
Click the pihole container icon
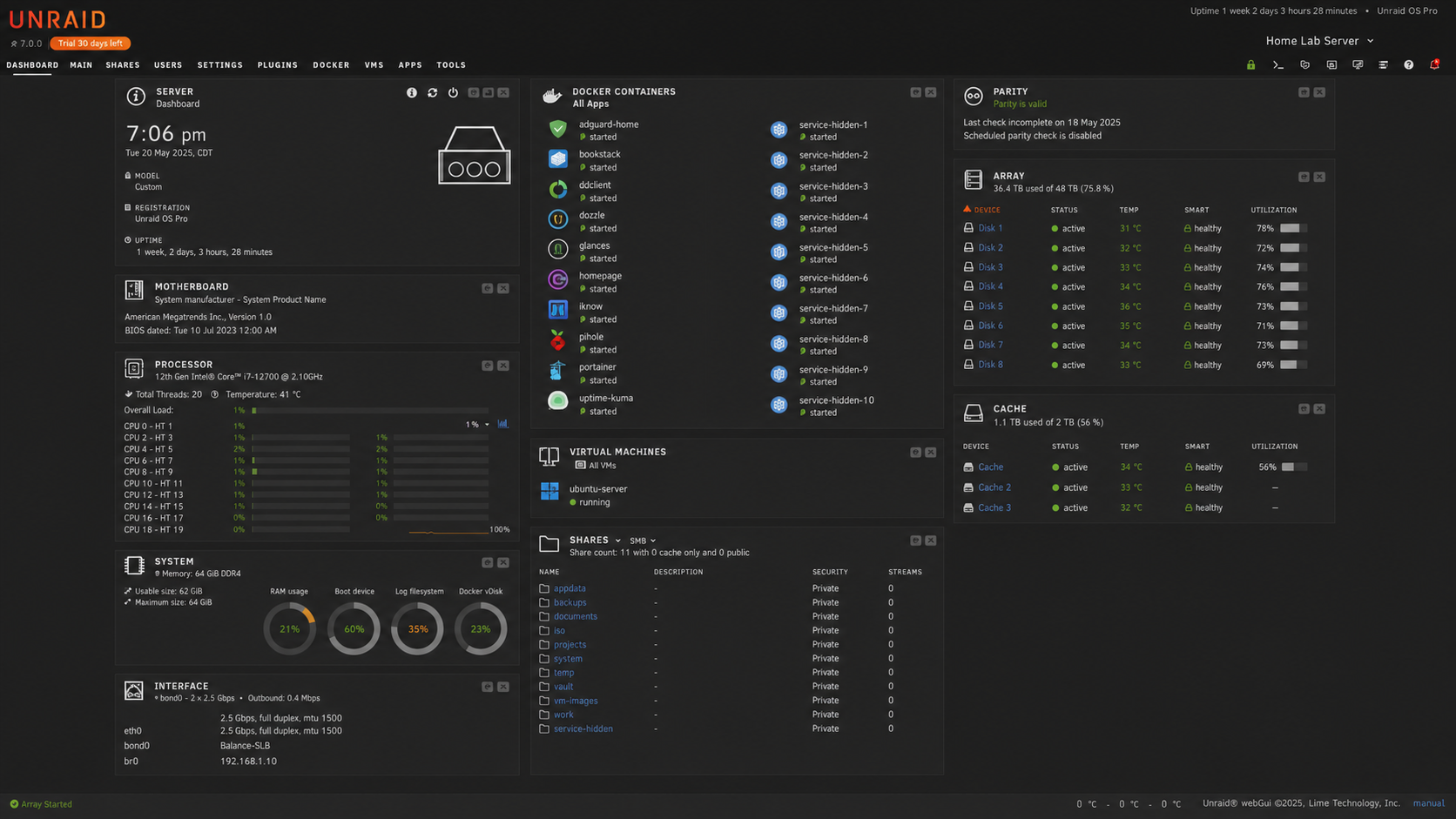[558, 340]
